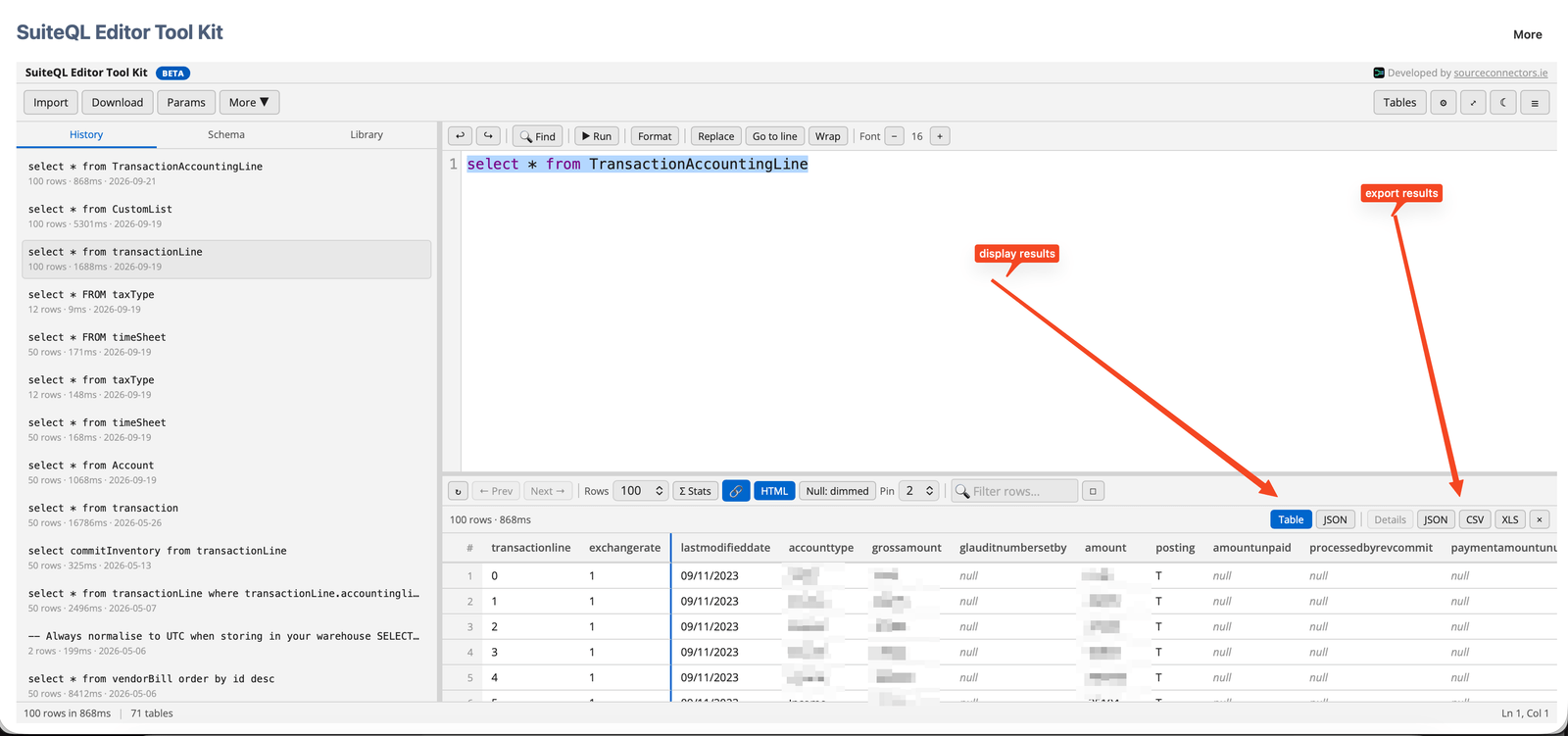
Task: Switch to dark mode moon icon
Action: tap(1503, 102)
